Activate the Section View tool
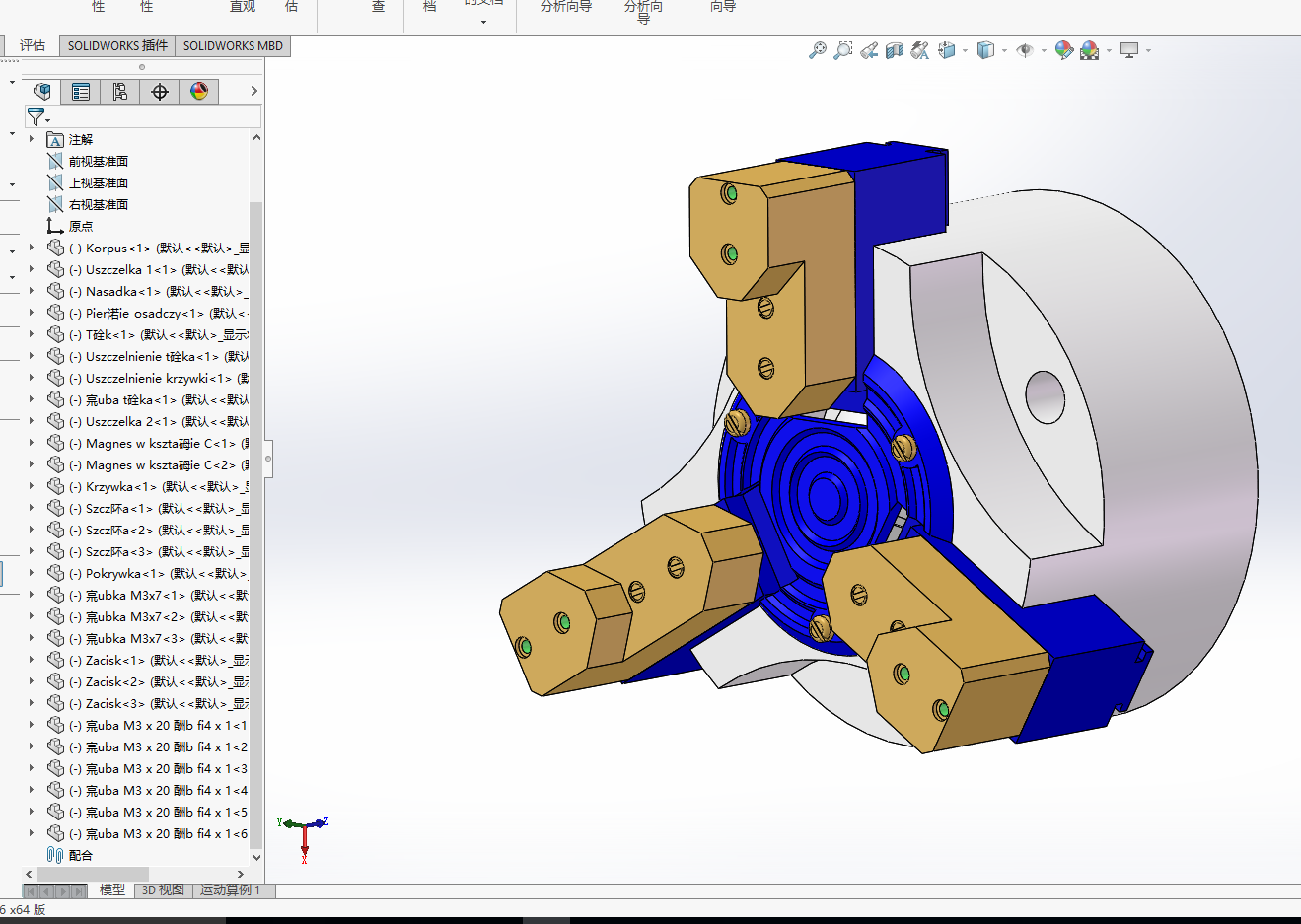1301x924 pixels. (x=895, y=50)
